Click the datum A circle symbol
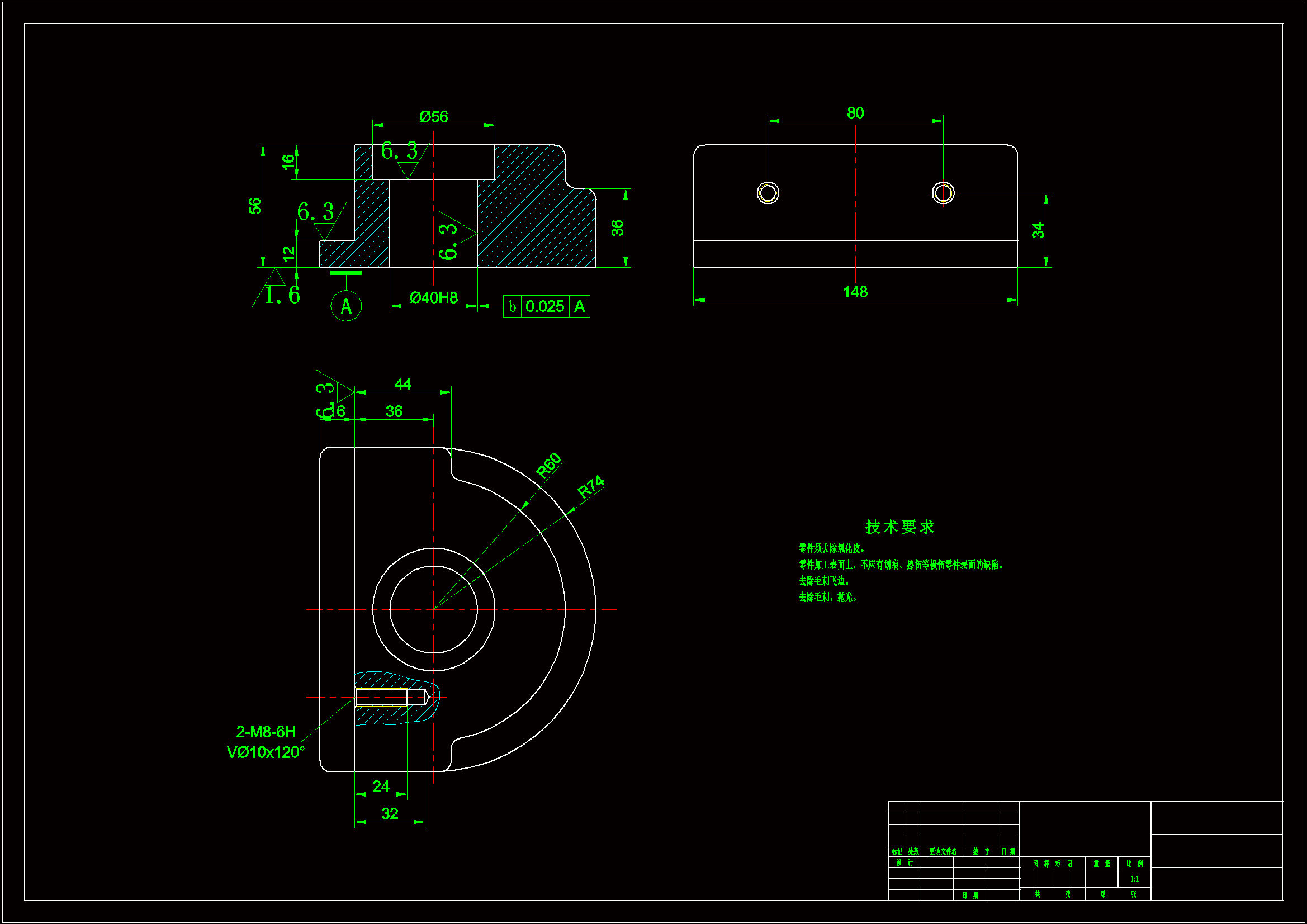 coord(345,306)
